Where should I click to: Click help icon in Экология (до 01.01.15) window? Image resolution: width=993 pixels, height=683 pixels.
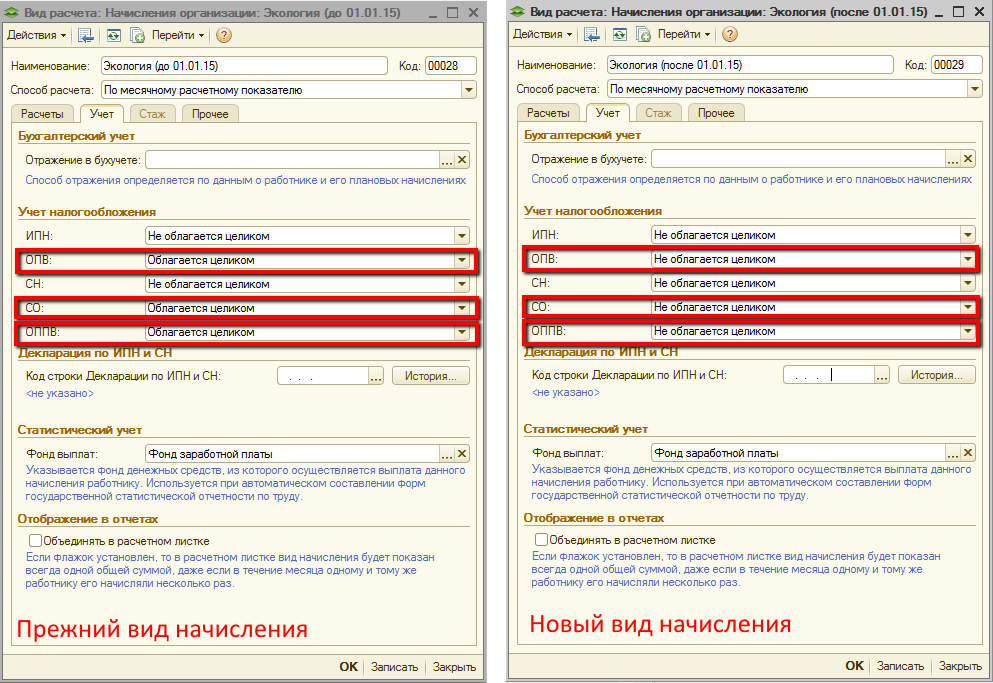[x=224, y=35]
